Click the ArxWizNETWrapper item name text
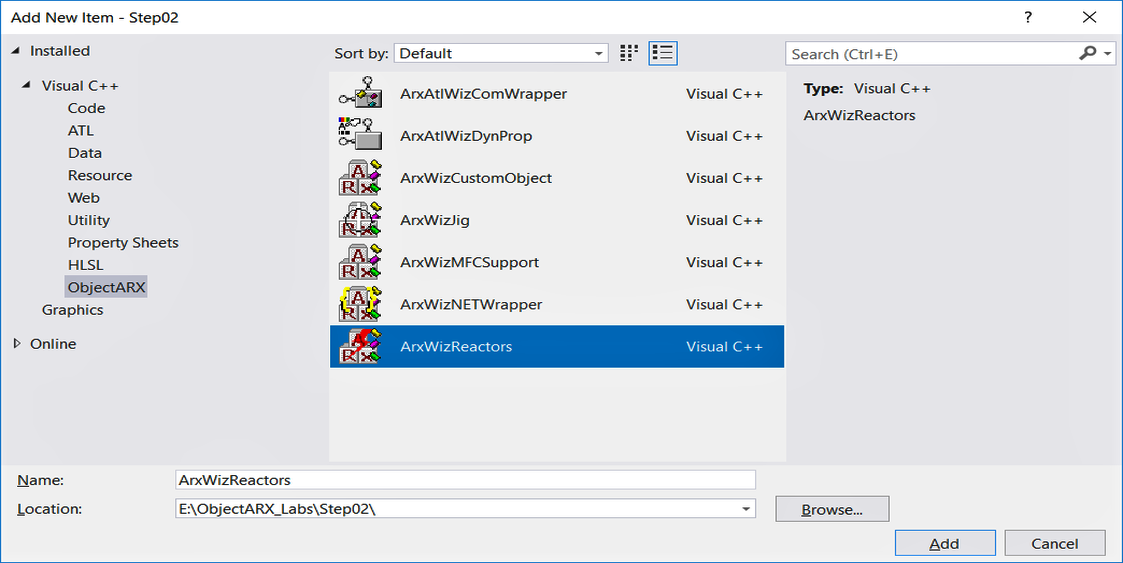 (471, 304)
